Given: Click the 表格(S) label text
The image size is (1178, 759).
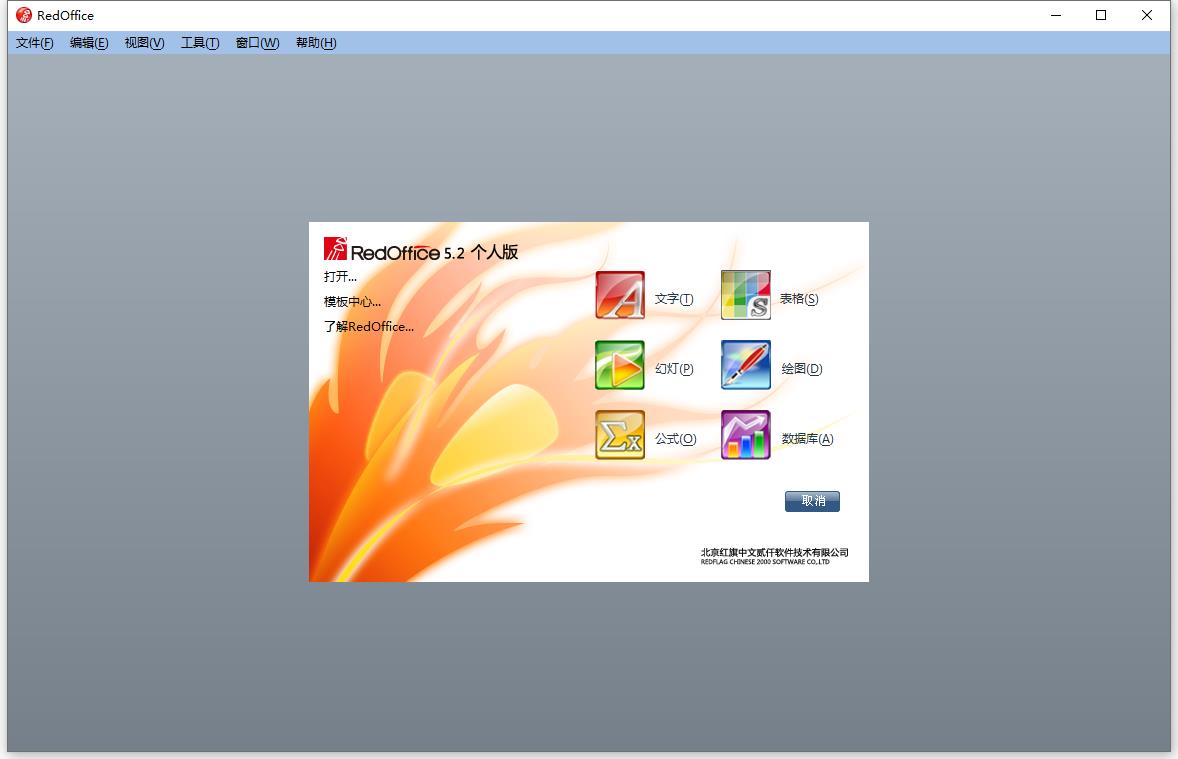Looking at the screenshot, I should point(799,299).
